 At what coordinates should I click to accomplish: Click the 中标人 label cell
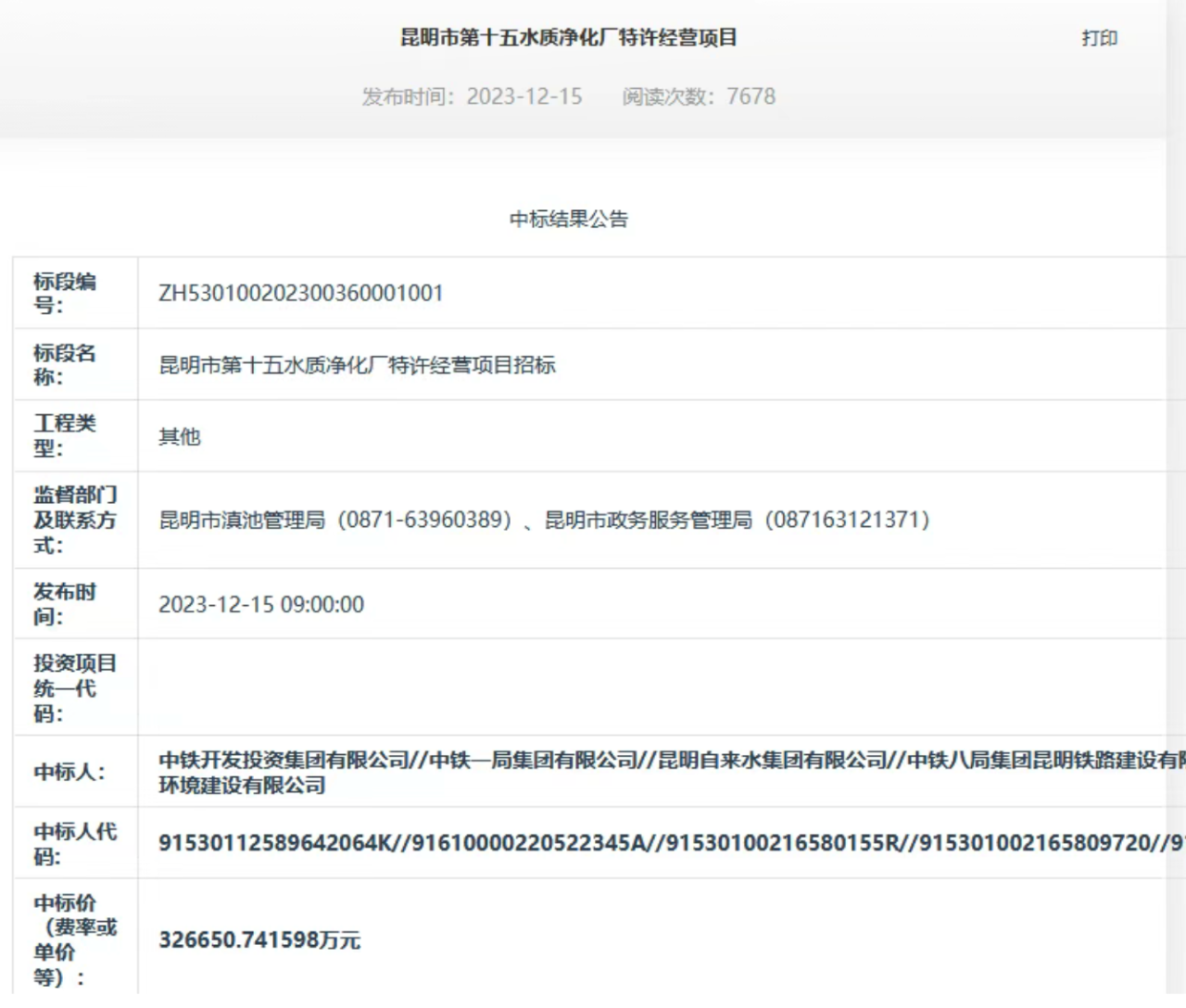[x=74, y=771]
